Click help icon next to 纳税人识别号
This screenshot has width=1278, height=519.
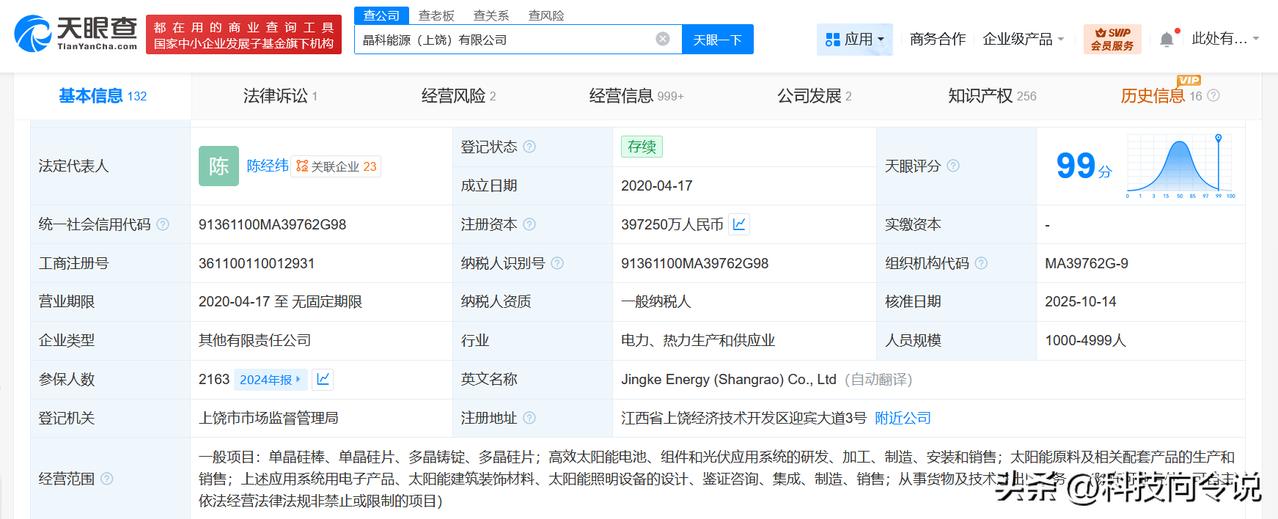[557, 264]
